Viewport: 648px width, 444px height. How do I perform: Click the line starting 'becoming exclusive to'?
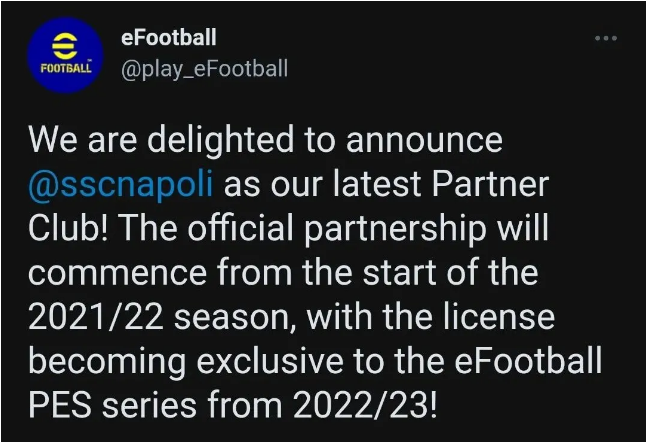(x=315, y=360)
